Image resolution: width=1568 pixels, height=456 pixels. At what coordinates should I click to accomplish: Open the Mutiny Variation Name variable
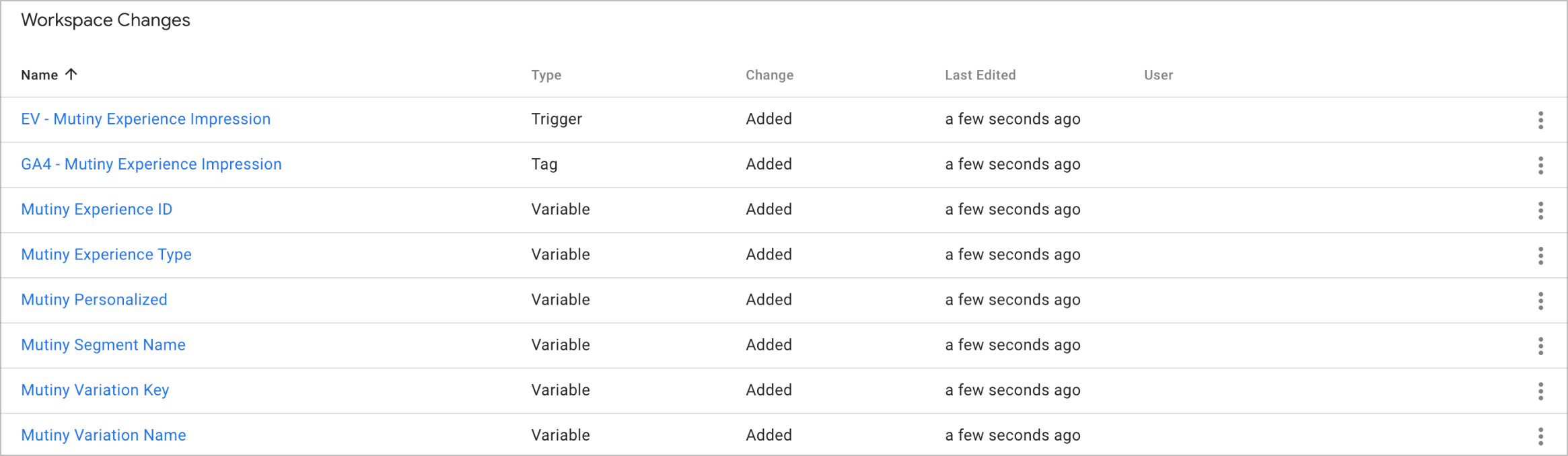click(104, 434)
